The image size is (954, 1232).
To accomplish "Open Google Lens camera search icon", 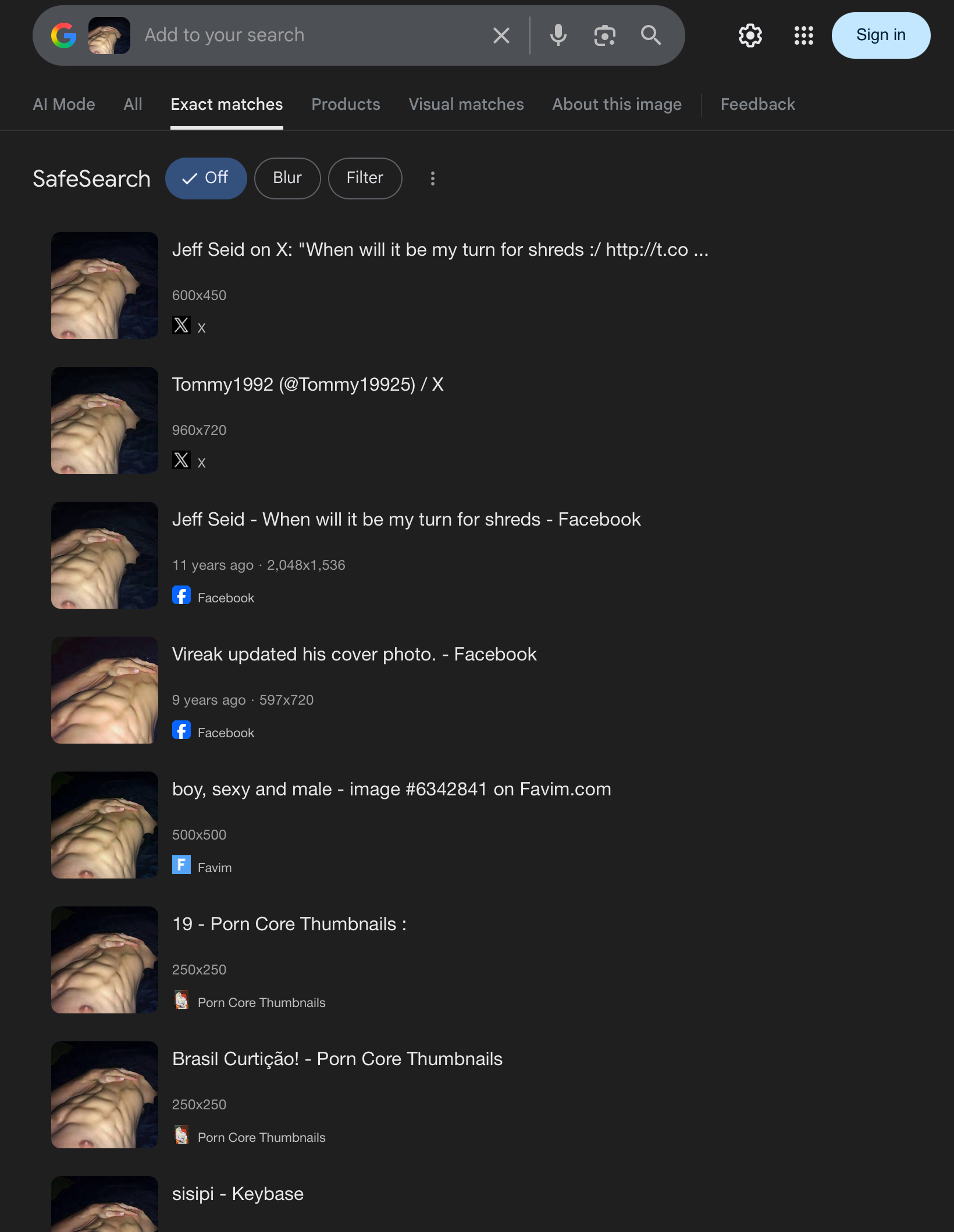I will (604, 35).
